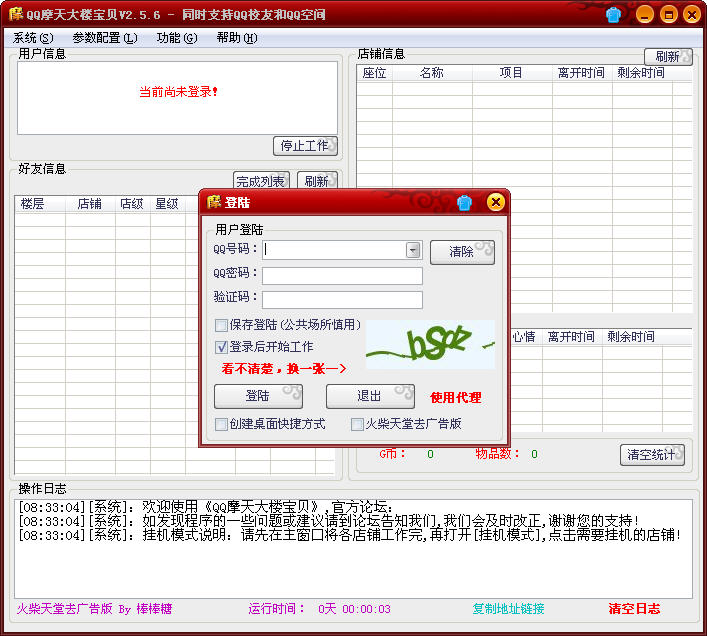Click the 名称 column header
Viewport: 707px width, 636px height.
coord(432,73)
